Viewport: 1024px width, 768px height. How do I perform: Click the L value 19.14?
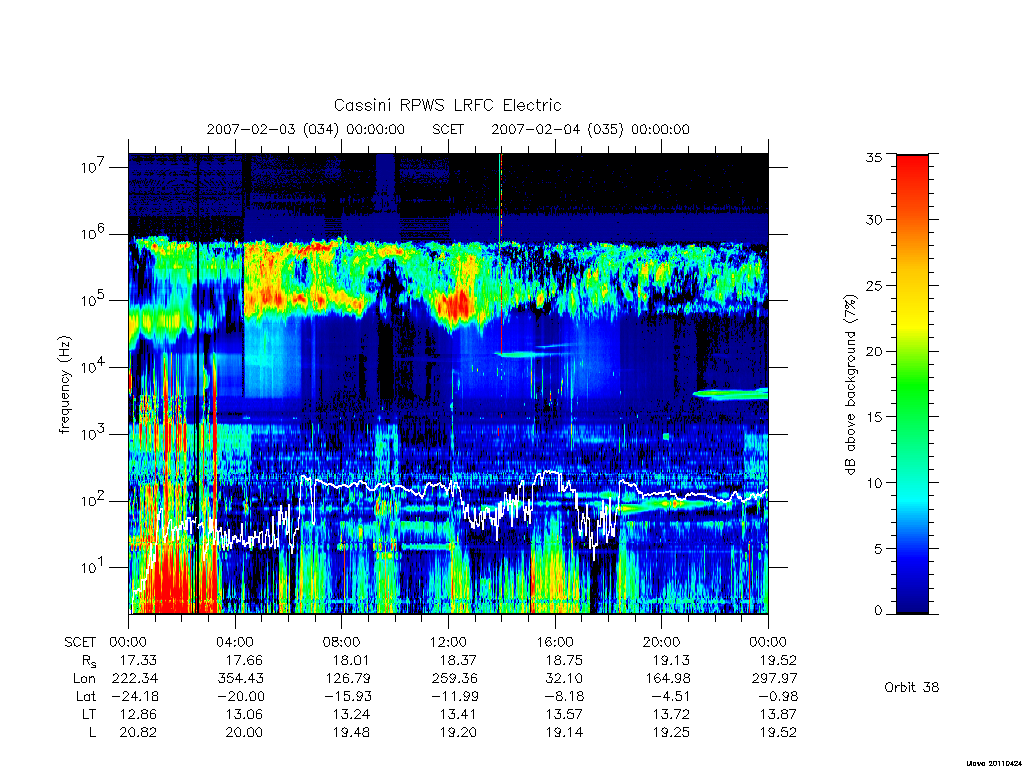click(x=564, y=733)
